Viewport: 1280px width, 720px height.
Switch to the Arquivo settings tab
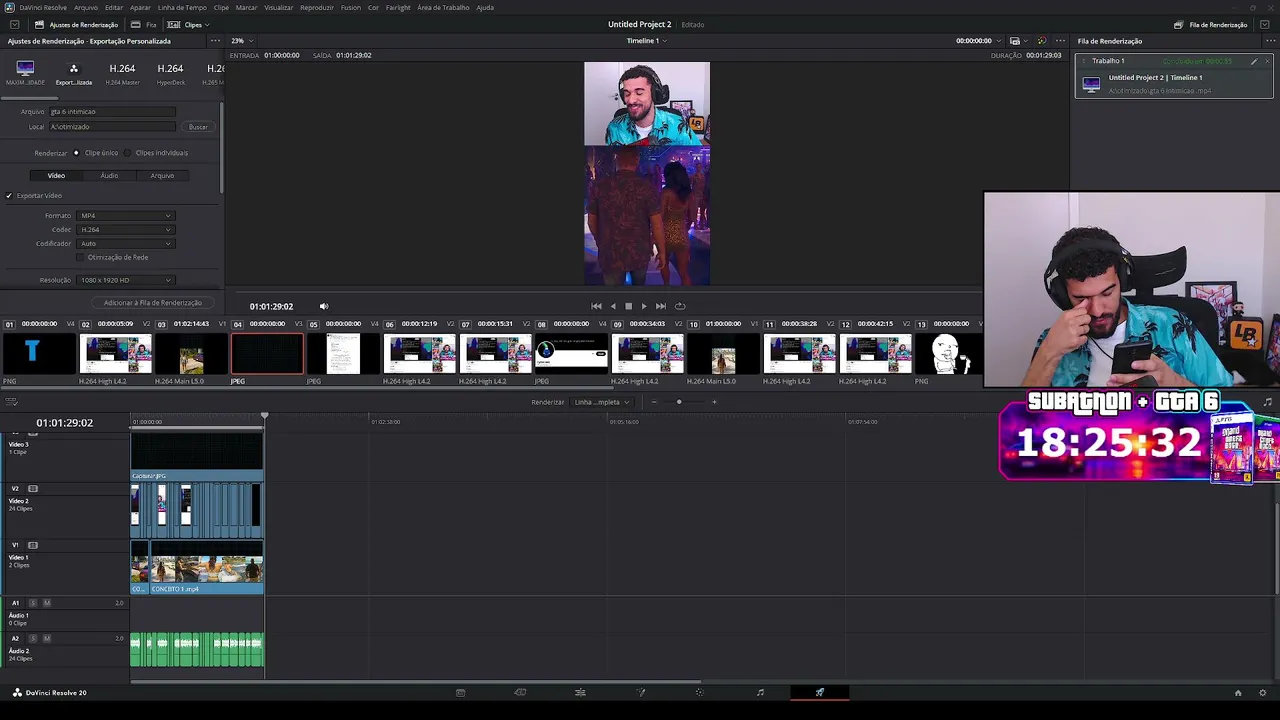click(x=162, y=176)
